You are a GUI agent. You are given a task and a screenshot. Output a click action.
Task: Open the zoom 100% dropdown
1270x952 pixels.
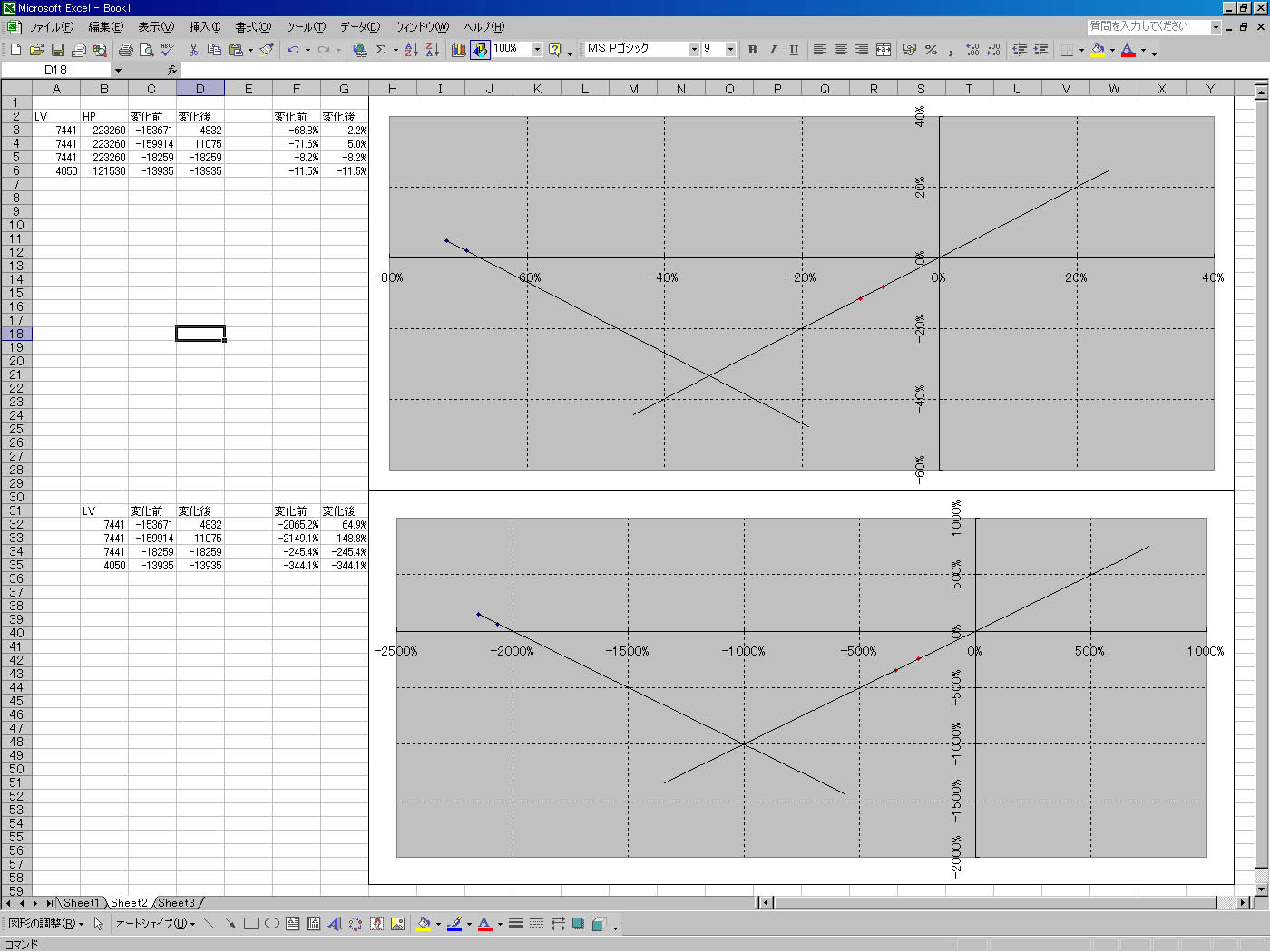point(537,49)
